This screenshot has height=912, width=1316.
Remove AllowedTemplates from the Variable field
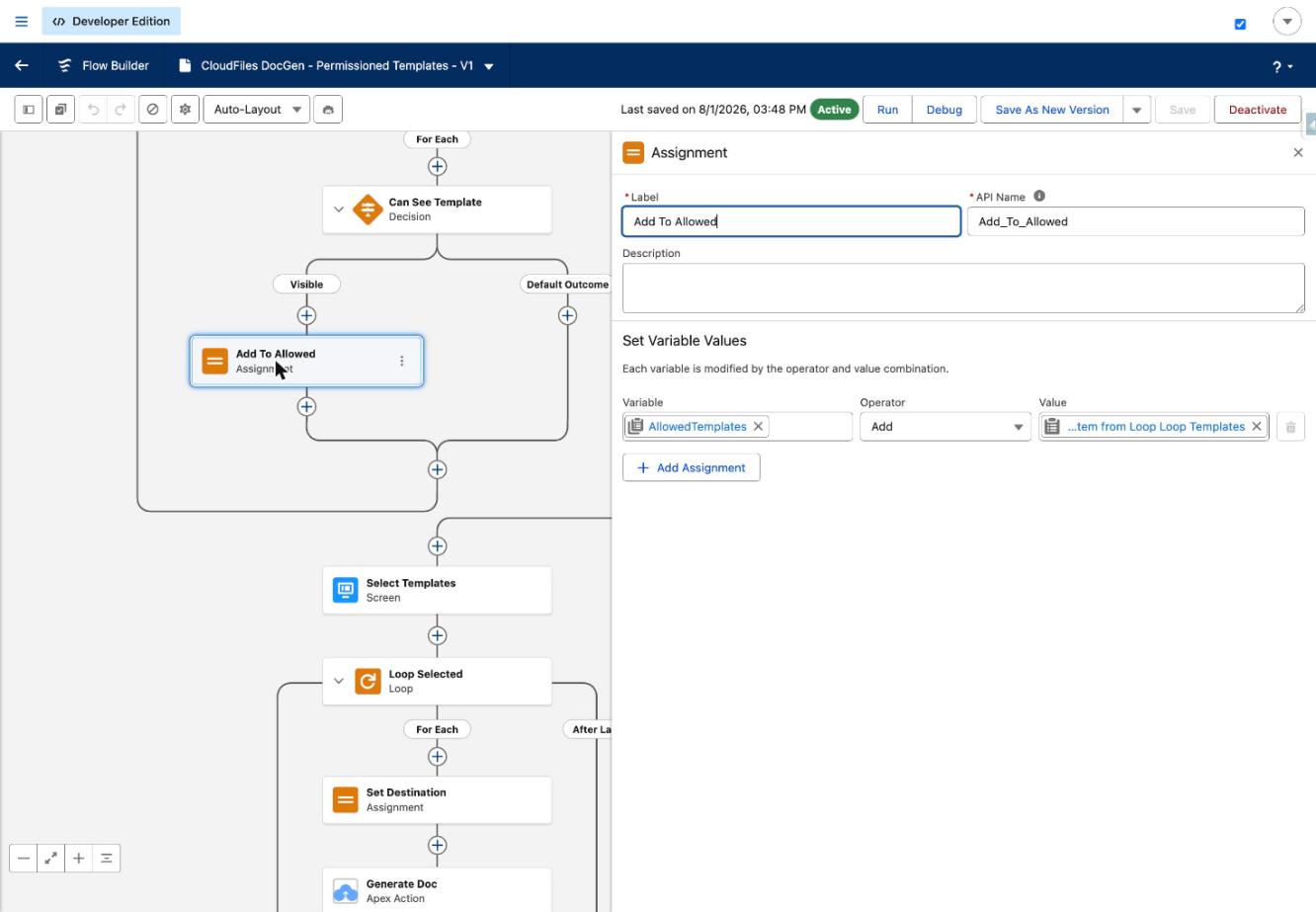(x=758, y=426)
